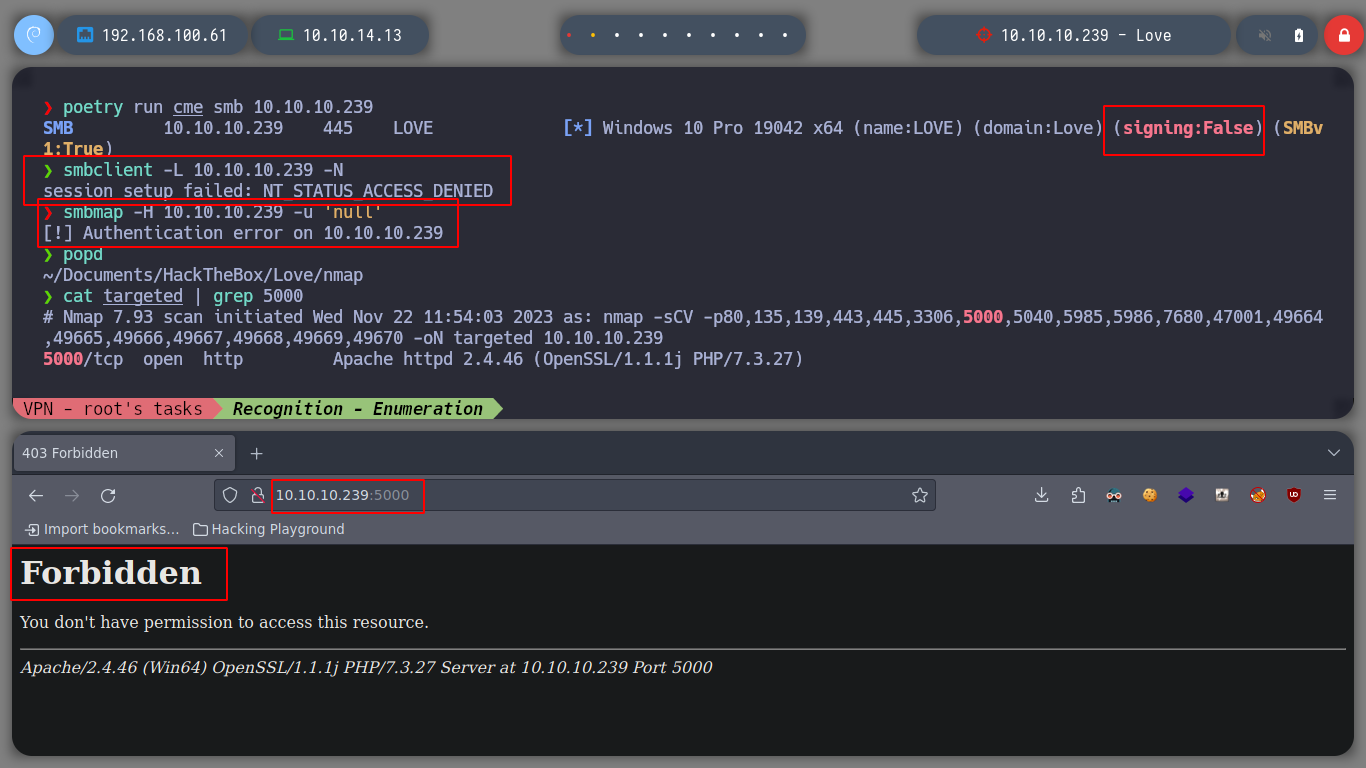Click the Import bookmarks... toolbar item
Image resolution: width=1366 pixels, height=768 pixels.
click(x=102, y=529)
